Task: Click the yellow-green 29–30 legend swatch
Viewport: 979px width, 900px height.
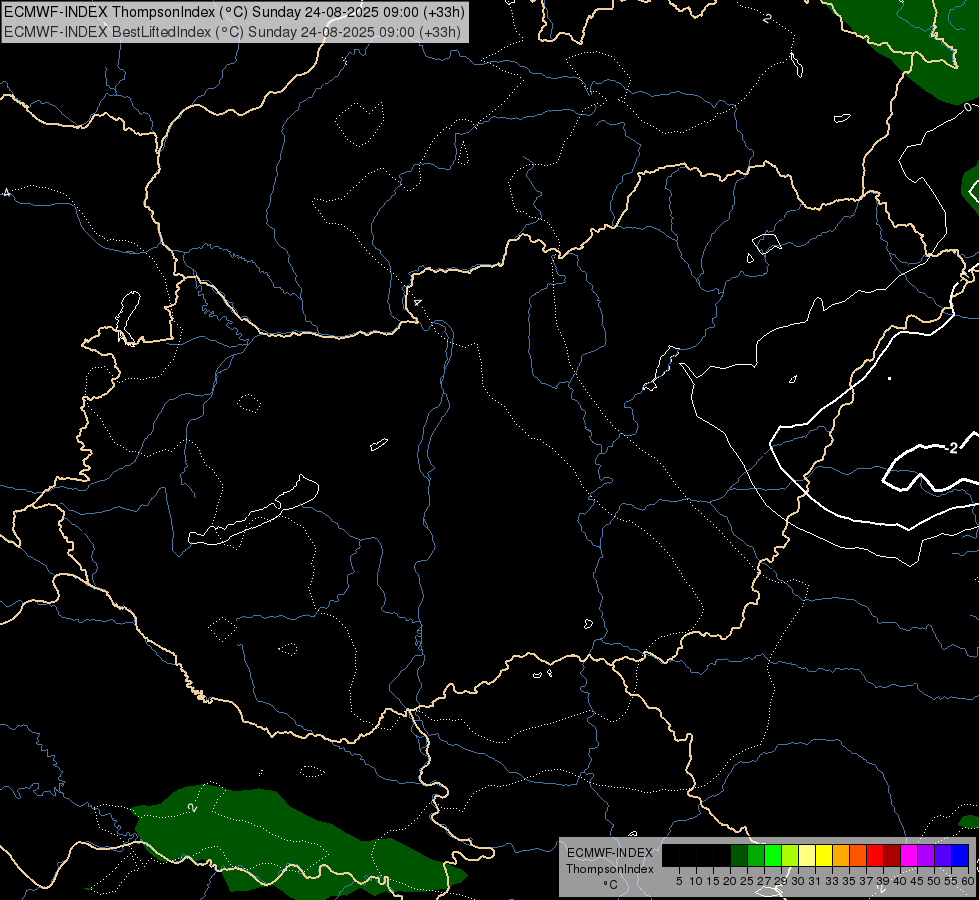Action: coord(790,855)
